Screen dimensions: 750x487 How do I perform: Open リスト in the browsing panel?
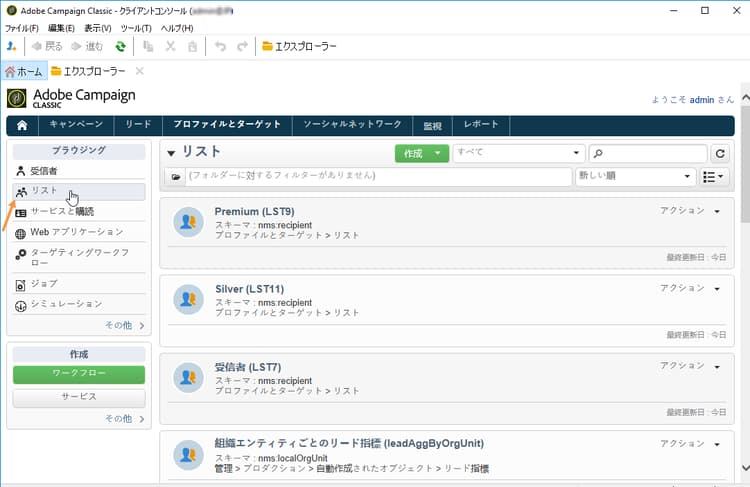(x=79, y=191)
